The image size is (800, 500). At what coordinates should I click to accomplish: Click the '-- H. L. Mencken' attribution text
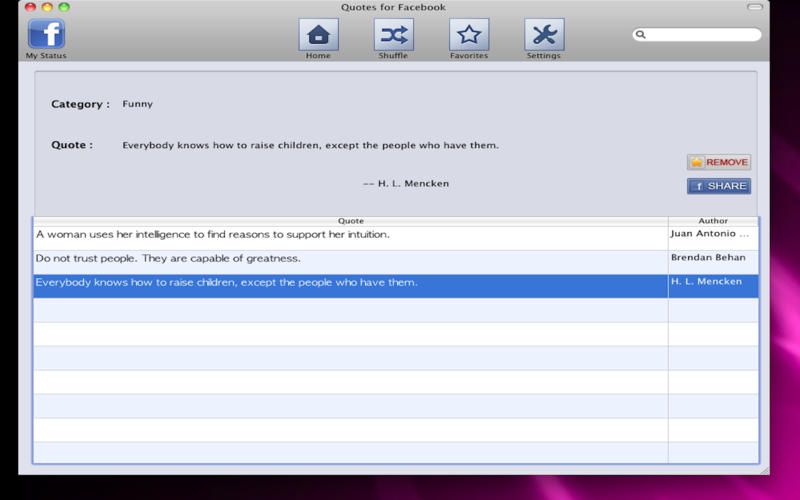(x=406, y=184)
